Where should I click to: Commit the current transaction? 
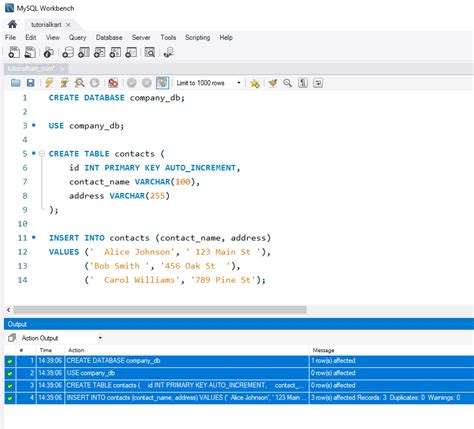132,83
